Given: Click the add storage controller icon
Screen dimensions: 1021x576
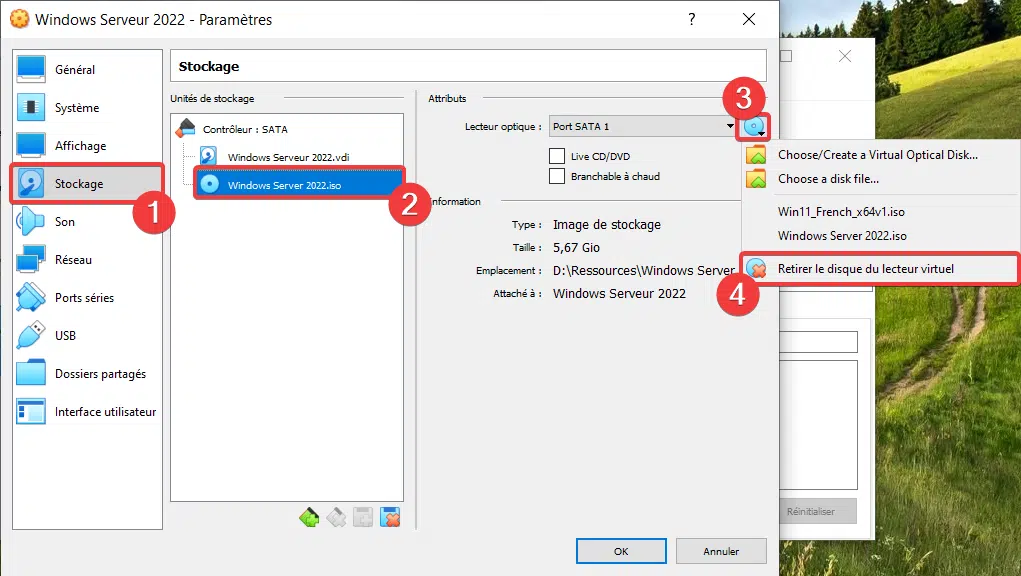Looking at the screenshot, I should (x=309, y=517).
